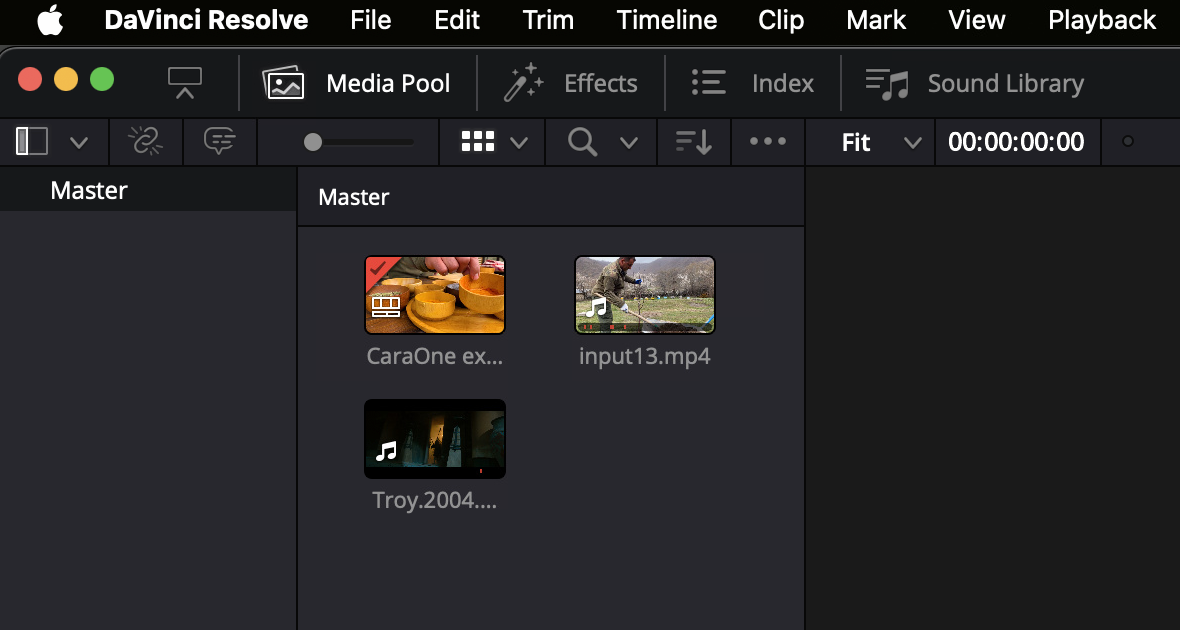Image resolution: width=1180 pixels, height=630 pixels.
Task: Click the Master heading above the clips
Action: [354, 197]
